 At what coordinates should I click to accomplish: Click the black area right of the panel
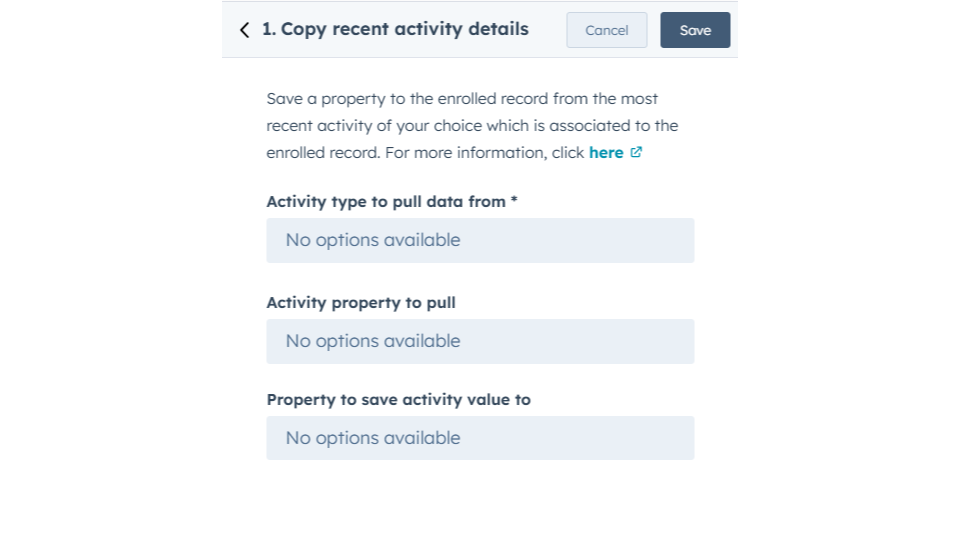coord(850,270)
